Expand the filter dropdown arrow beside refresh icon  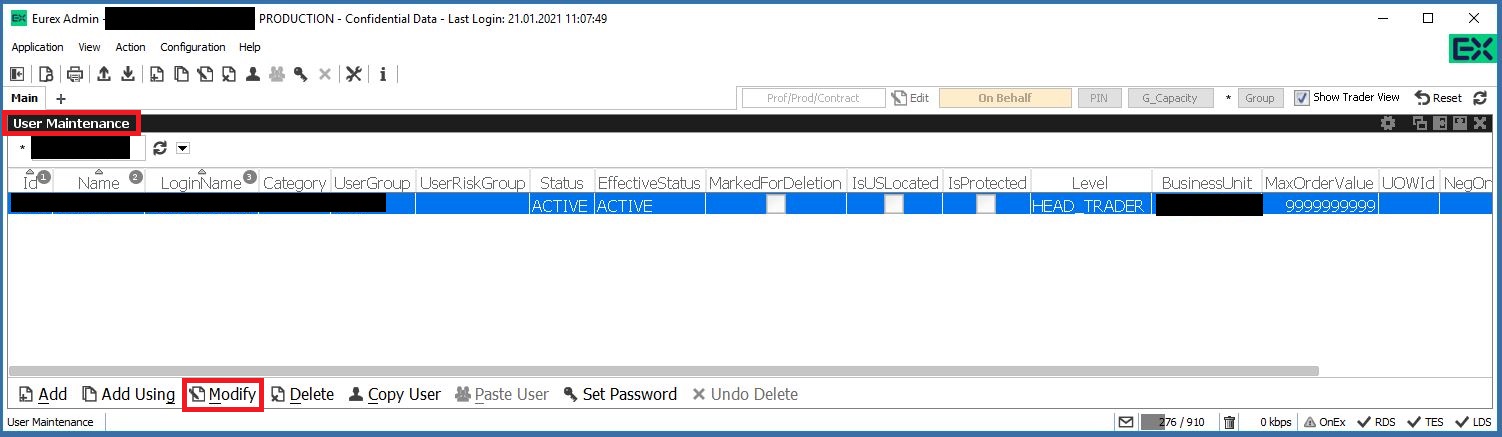pos(182,148)
